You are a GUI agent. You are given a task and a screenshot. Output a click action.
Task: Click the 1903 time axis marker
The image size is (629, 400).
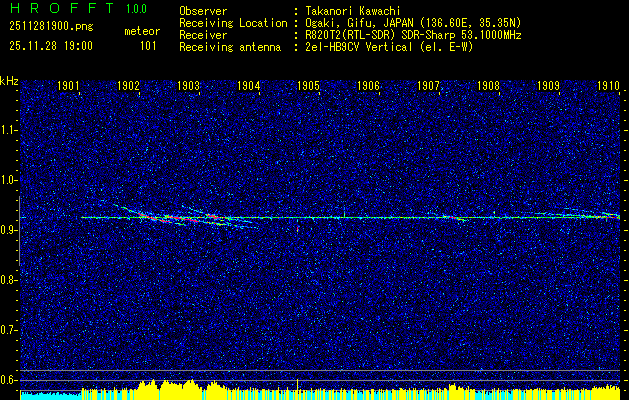pos(188,85)
